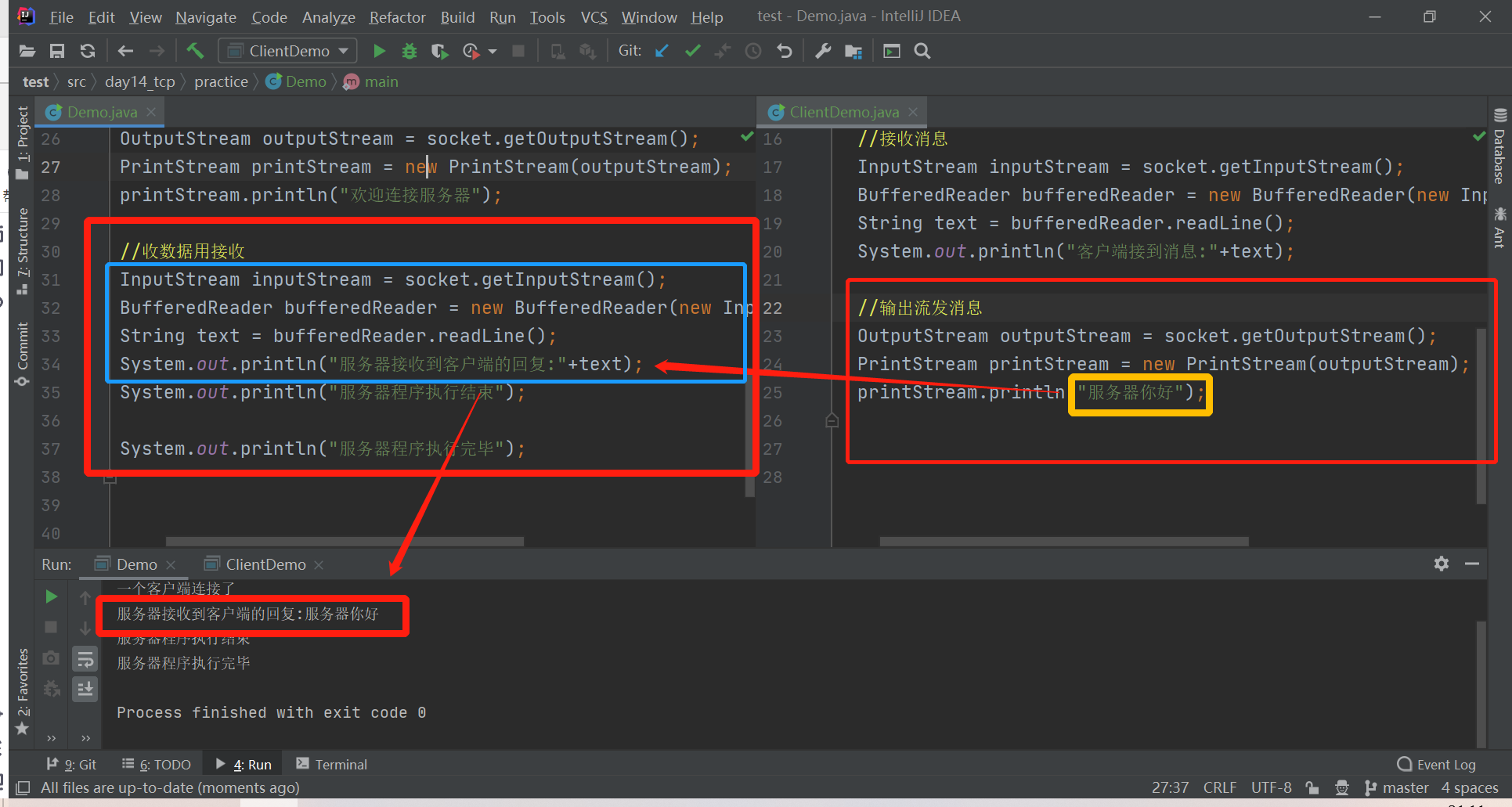Open the ClientDemo run configuration dropdown
The height and width of the screenshot is (807, 1512).
pos(287,51)
